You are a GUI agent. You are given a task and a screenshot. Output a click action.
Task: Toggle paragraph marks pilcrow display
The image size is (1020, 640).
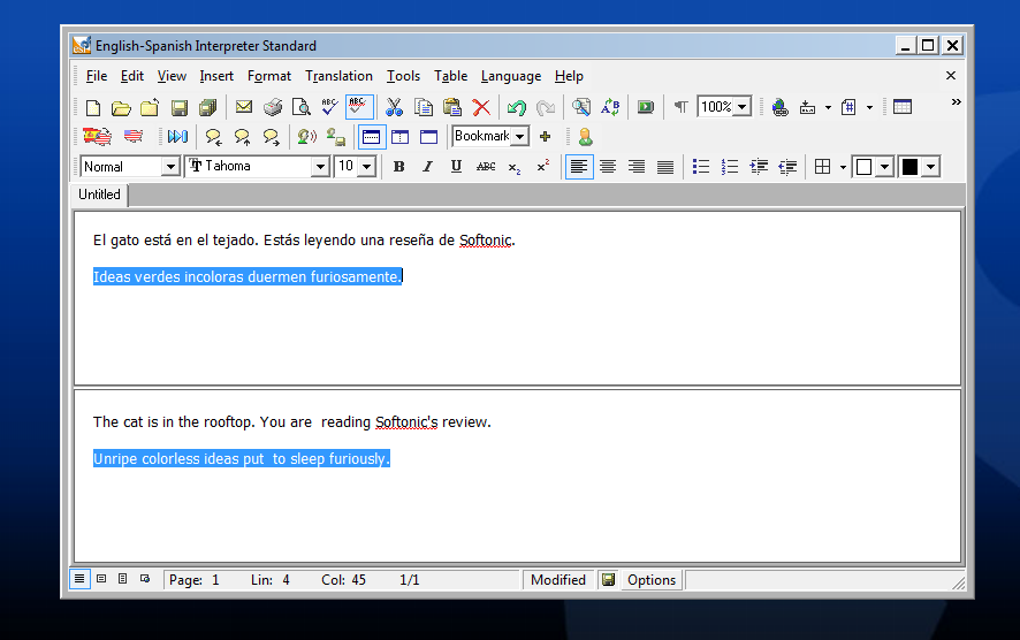681,107
